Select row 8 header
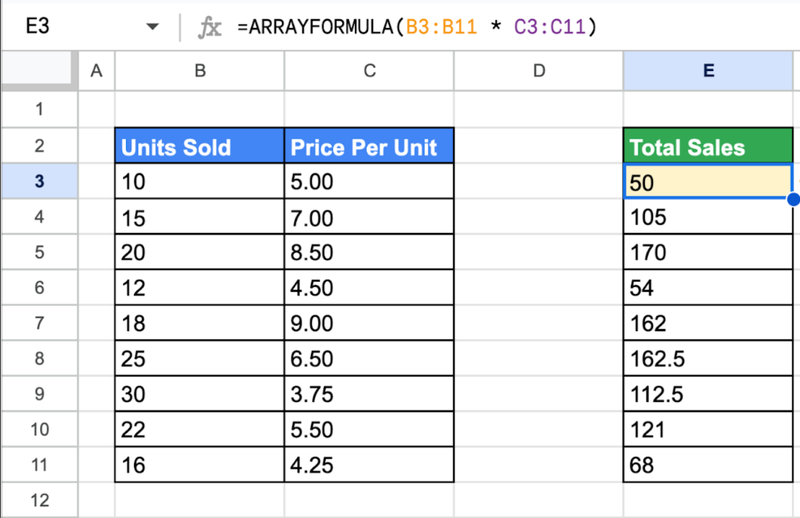 point(39,358)
